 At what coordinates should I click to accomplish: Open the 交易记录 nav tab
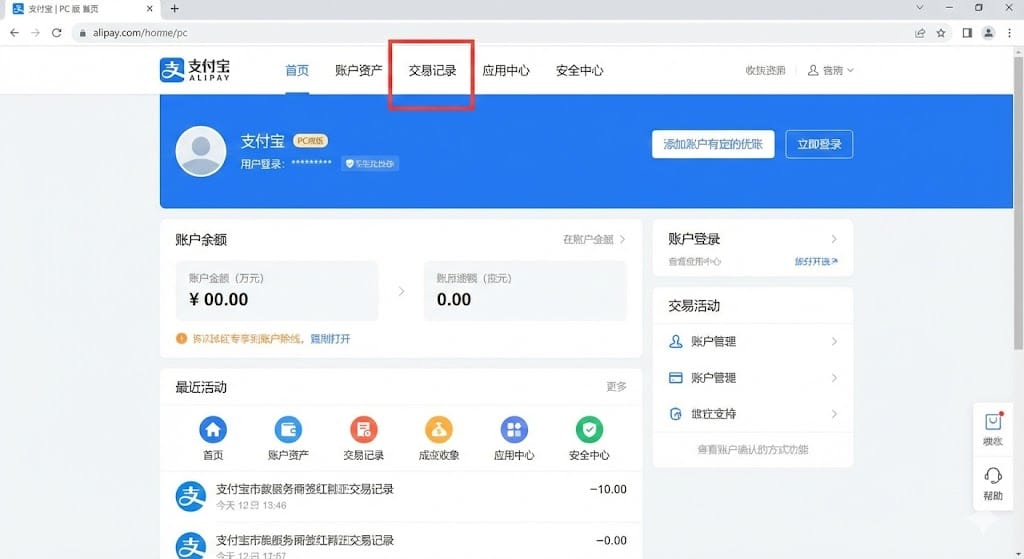(x=432, y=71)
